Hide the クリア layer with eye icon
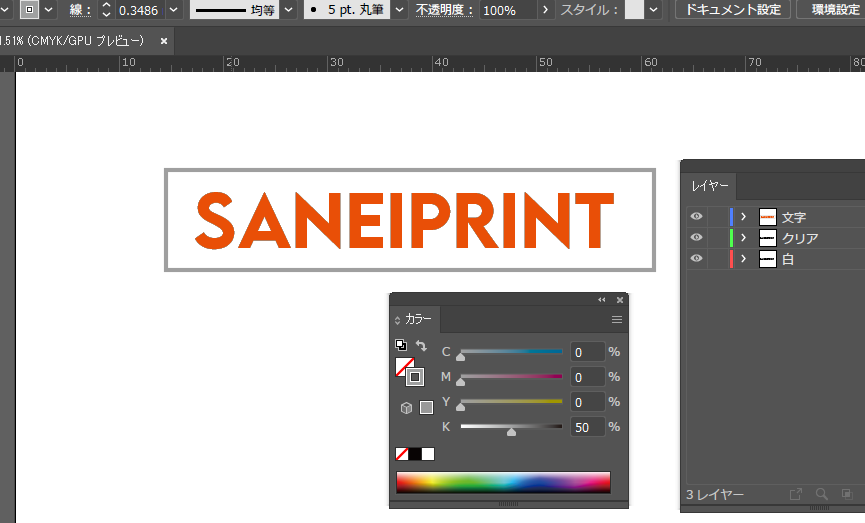 [696, 237]
